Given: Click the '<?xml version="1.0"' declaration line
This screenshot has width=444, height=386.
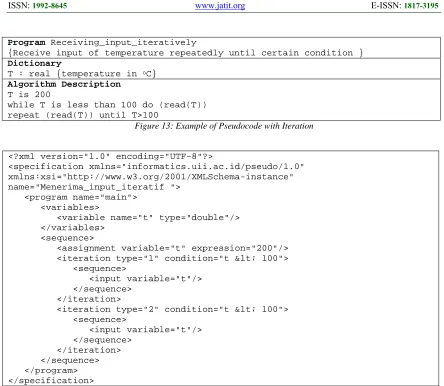Looking at the screenshot, I should click(110, 156).
